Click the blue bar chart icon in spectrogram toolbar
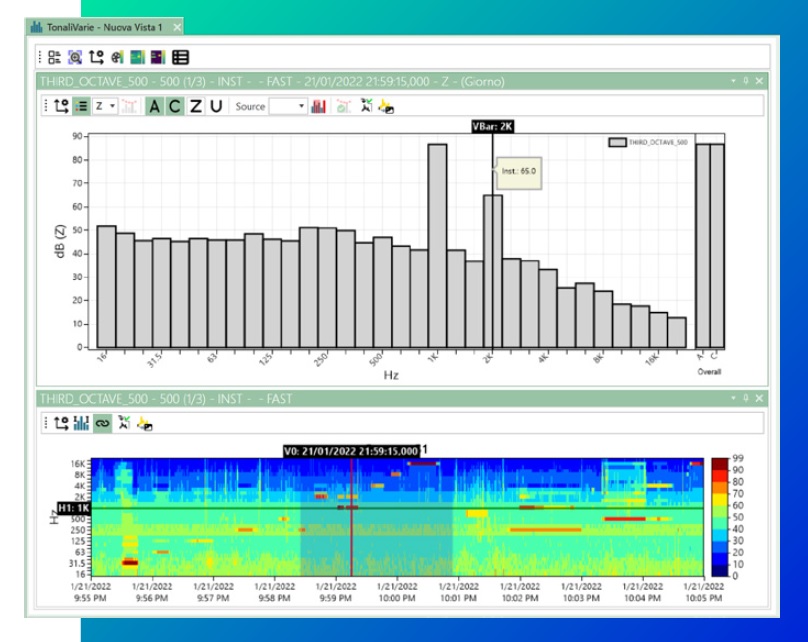Screen dimensions: 808x642 (x=81, y=423)
